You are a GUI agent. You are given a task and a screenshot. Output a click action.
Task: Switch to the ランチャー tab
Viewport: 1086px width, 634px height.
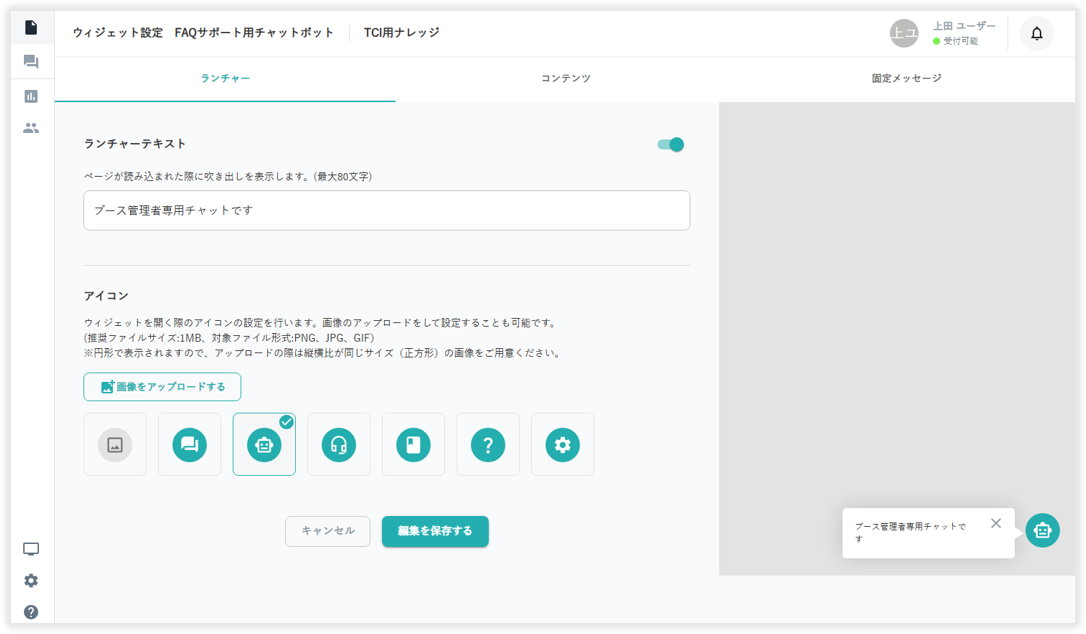(x=225, y=78)
